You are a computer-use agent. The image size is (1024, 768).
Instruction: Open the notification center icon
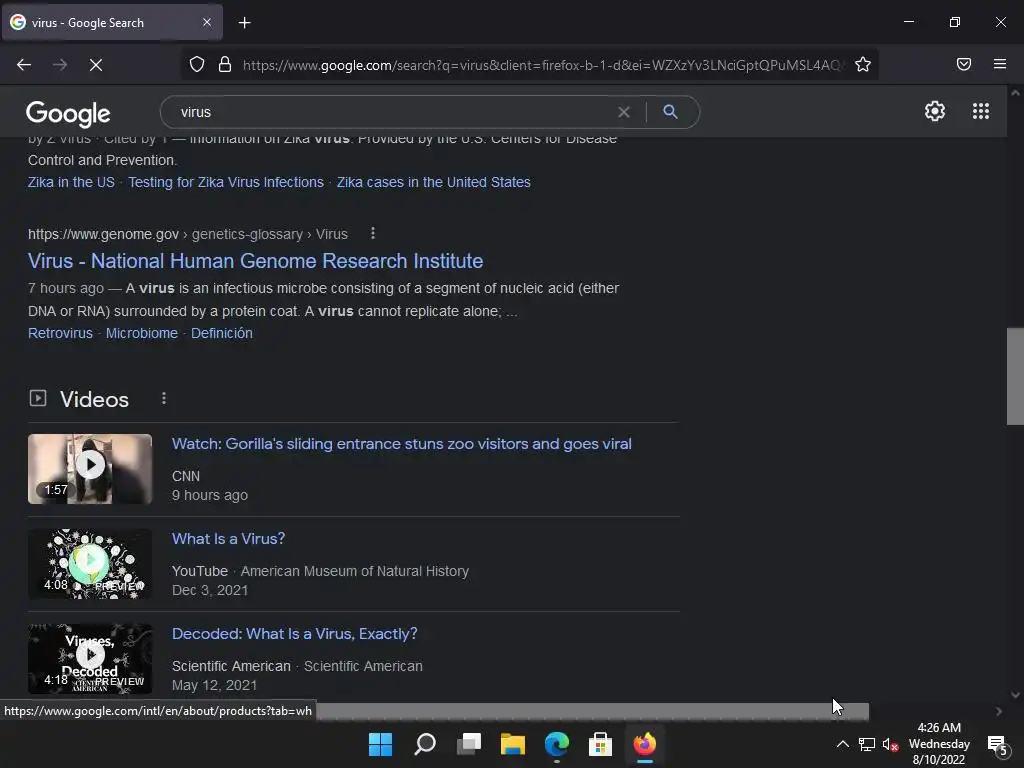997,744
